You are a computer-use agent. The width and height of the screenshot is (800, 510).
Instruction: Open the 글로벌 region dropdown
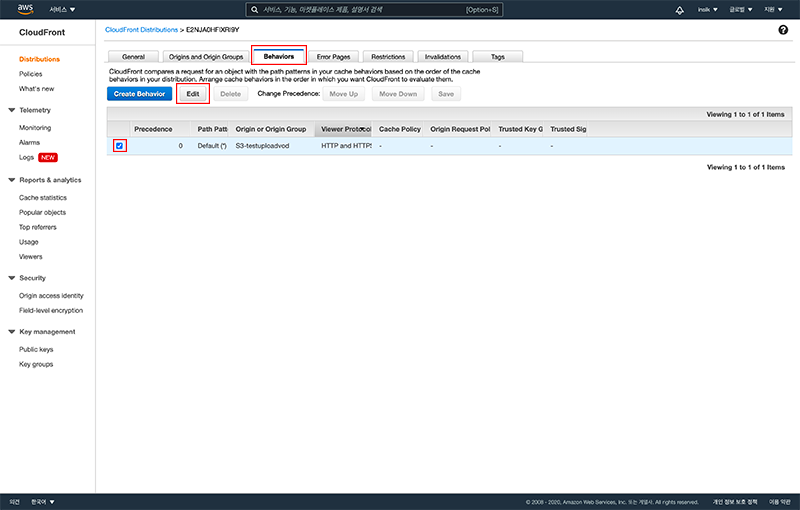click(741, 10)
